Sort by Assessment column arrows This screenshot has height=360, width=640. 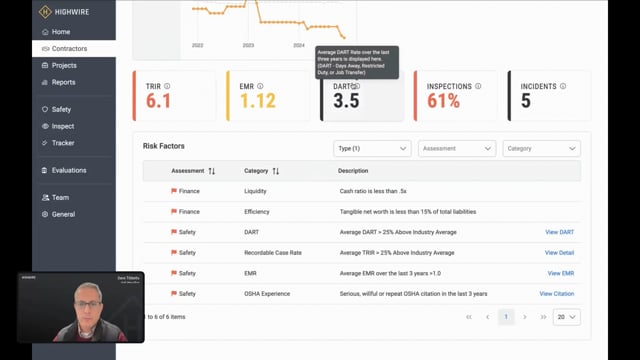pos(211,171)
